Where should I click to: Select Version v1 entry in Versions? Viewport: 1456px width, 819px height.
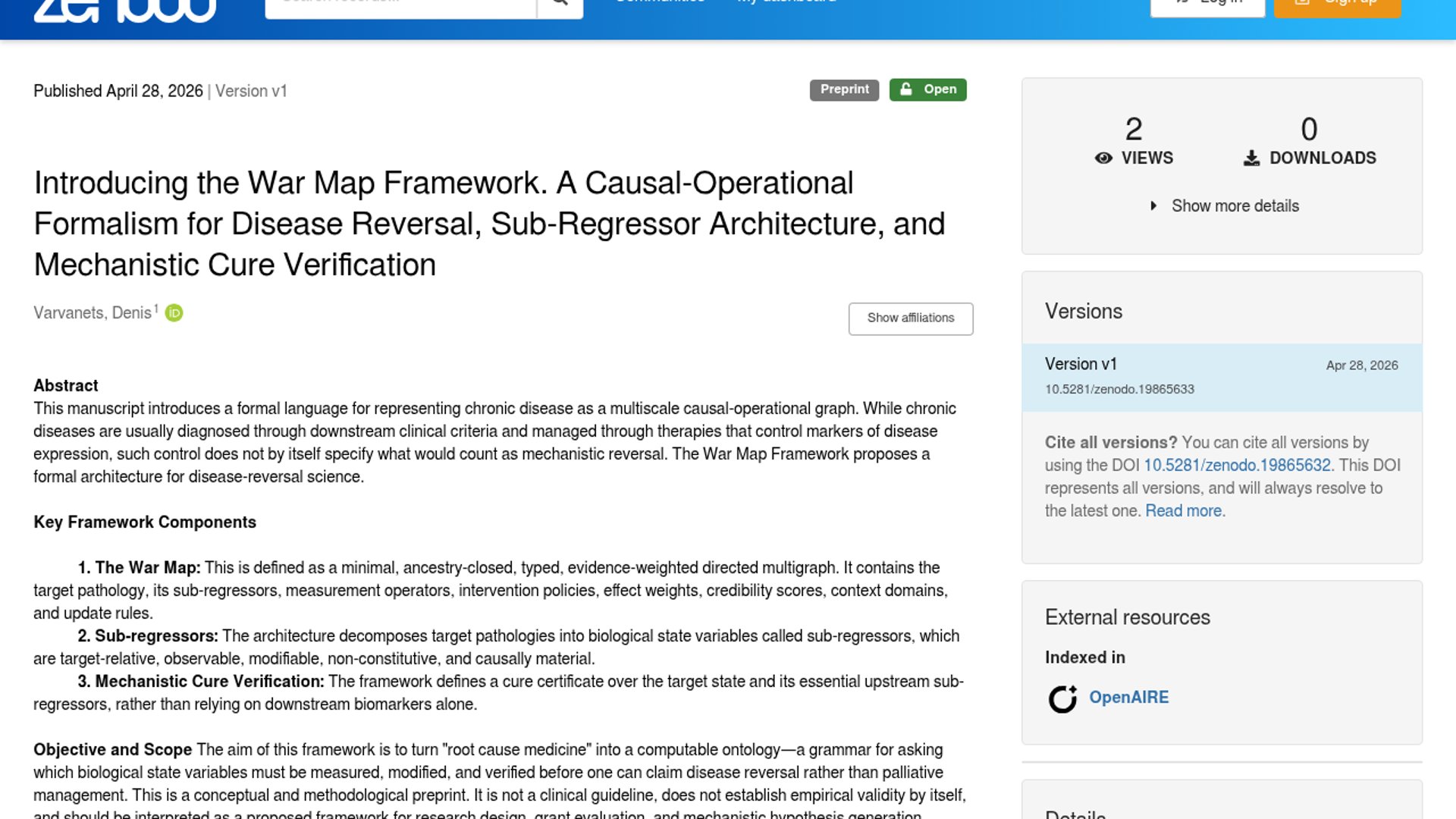1081,364
